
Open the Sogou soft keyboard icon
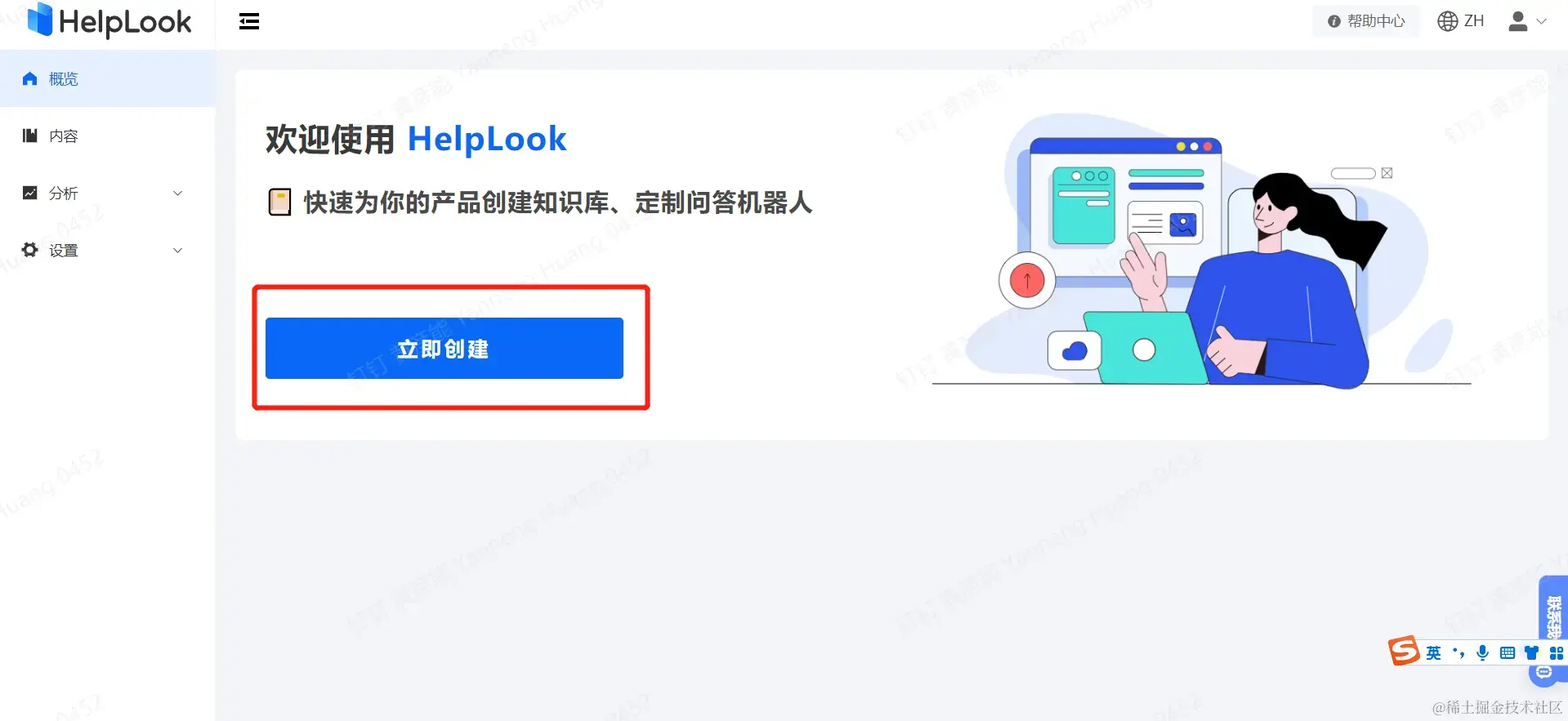1508,653
